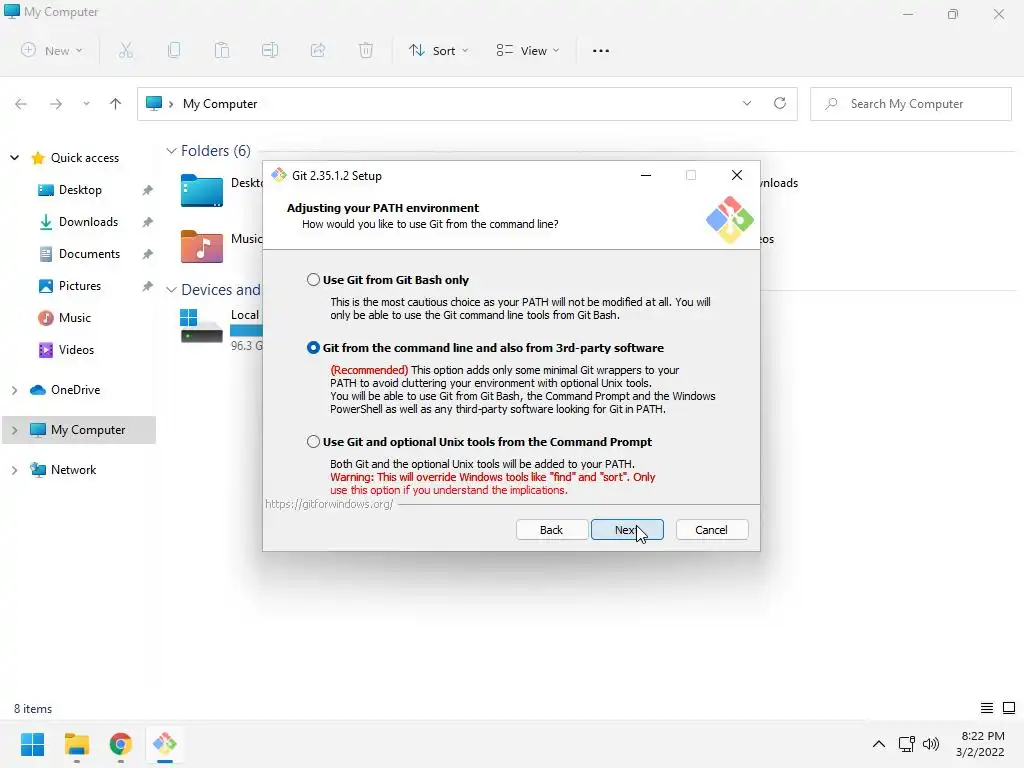Open the Sort dropdown
The height and width of the screenshot is (768, 1024).
pos(438,50)
